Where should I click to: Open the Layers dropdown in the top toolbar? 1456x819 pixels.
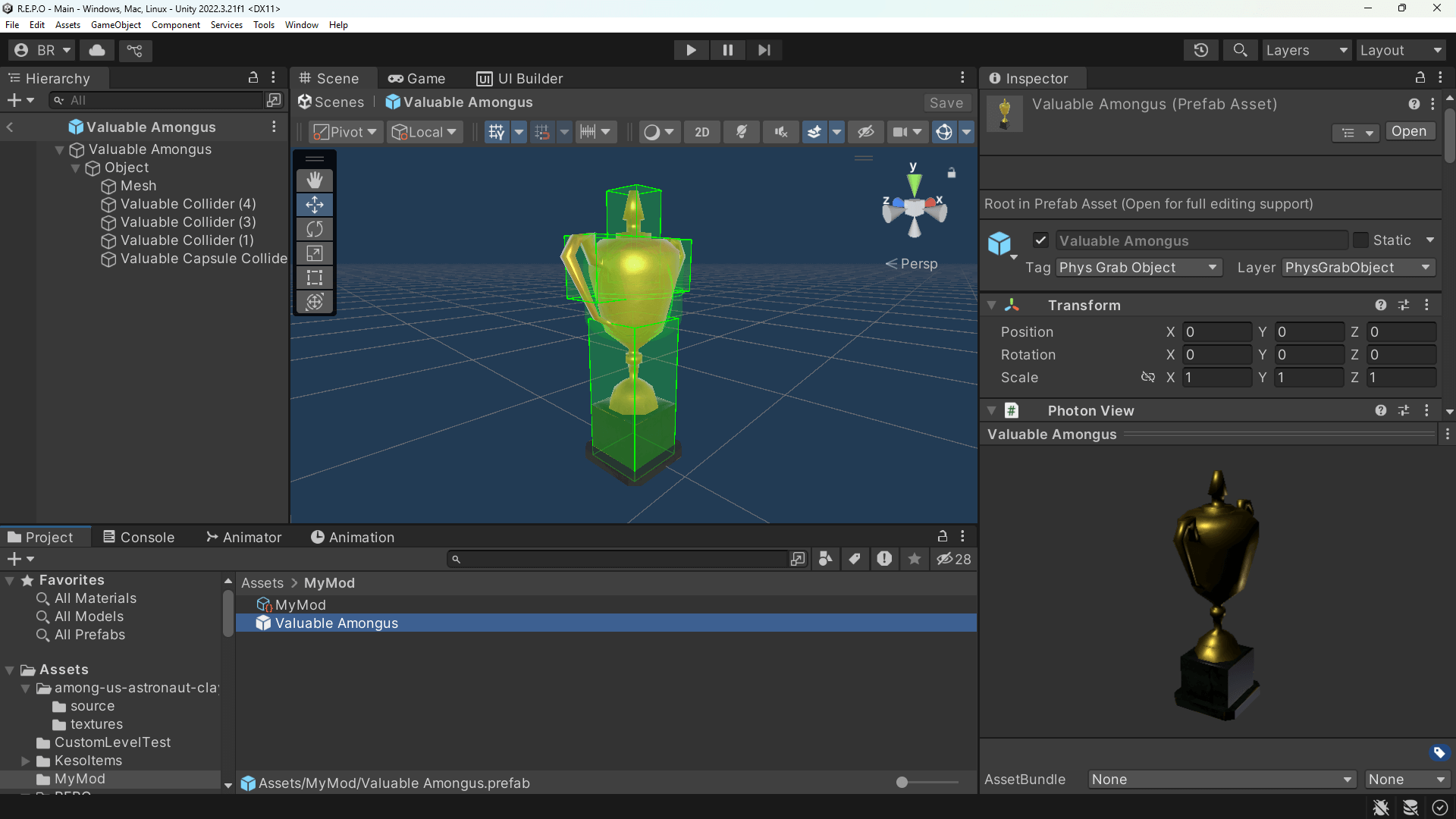click(x=1307, y=50)
